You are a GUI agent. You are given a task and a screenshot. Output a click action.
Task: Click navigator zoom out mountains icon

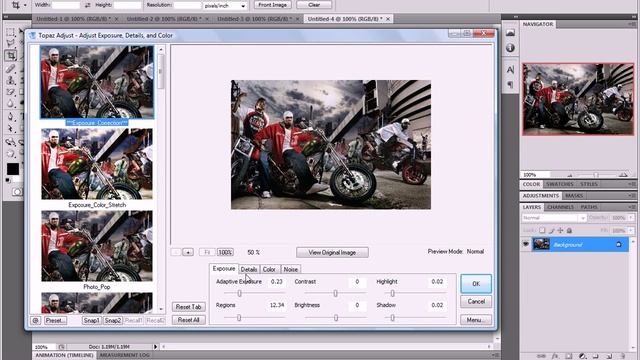(x=569, y=175)
